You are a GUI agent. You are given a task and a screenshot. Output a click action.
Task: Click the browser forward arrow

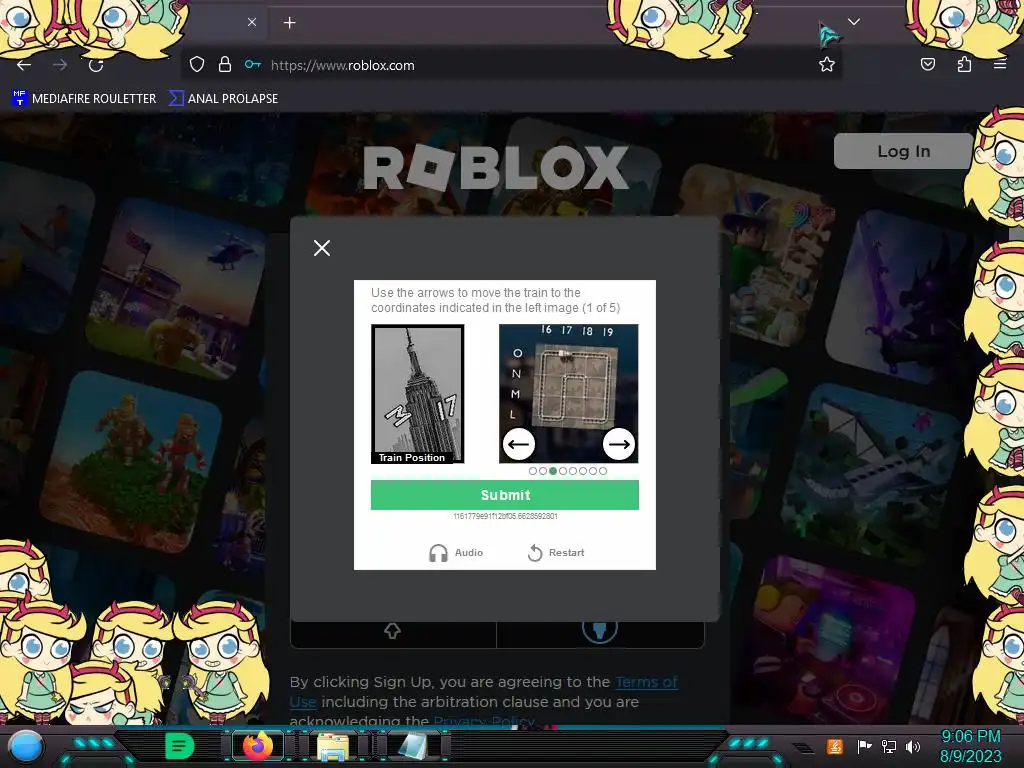coord(60,65)
